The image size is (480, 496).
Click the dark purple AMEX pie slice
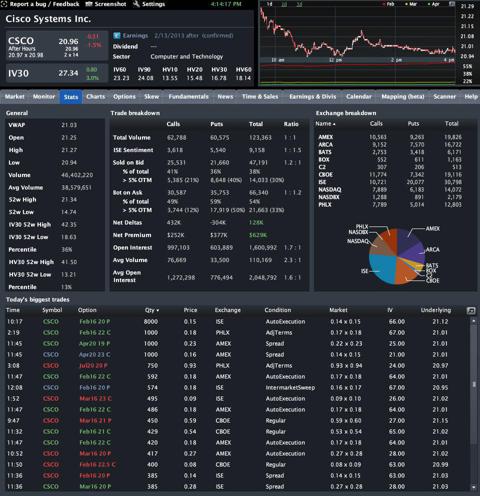(406, 240)
